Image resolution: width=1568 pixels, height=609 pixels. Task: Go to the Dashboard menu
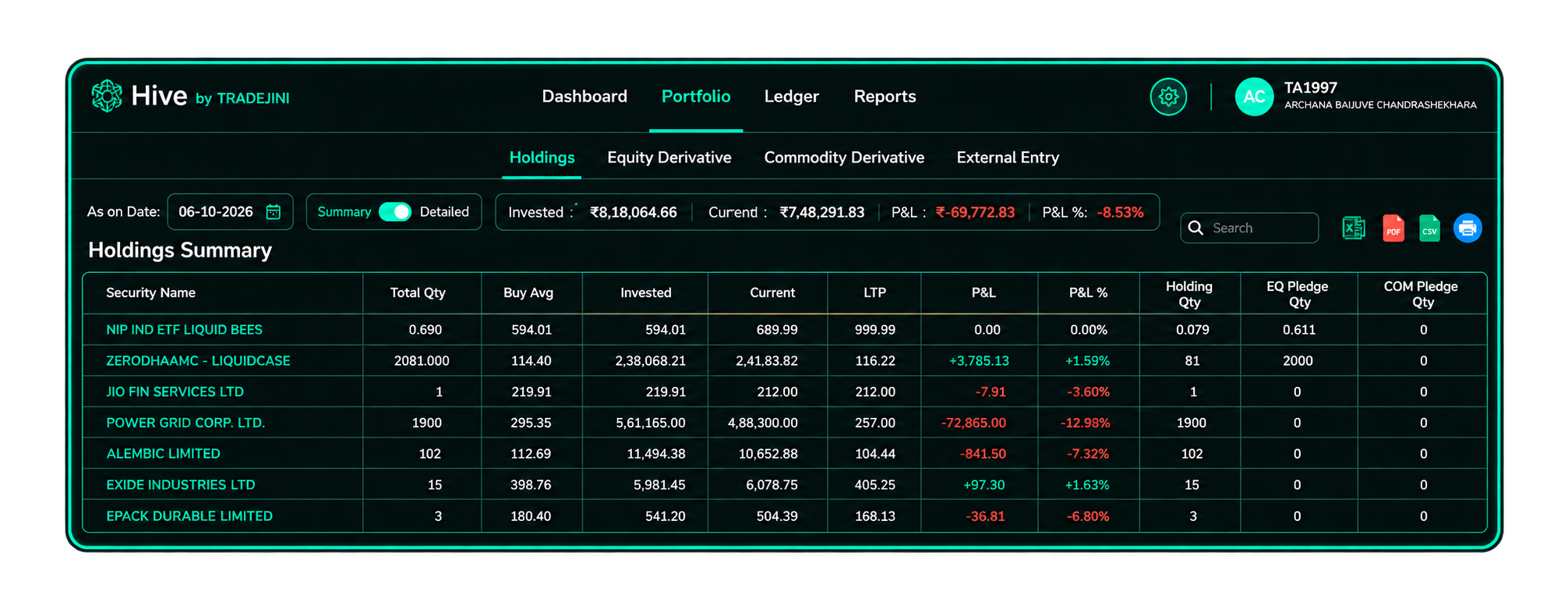tap(584, 97)
